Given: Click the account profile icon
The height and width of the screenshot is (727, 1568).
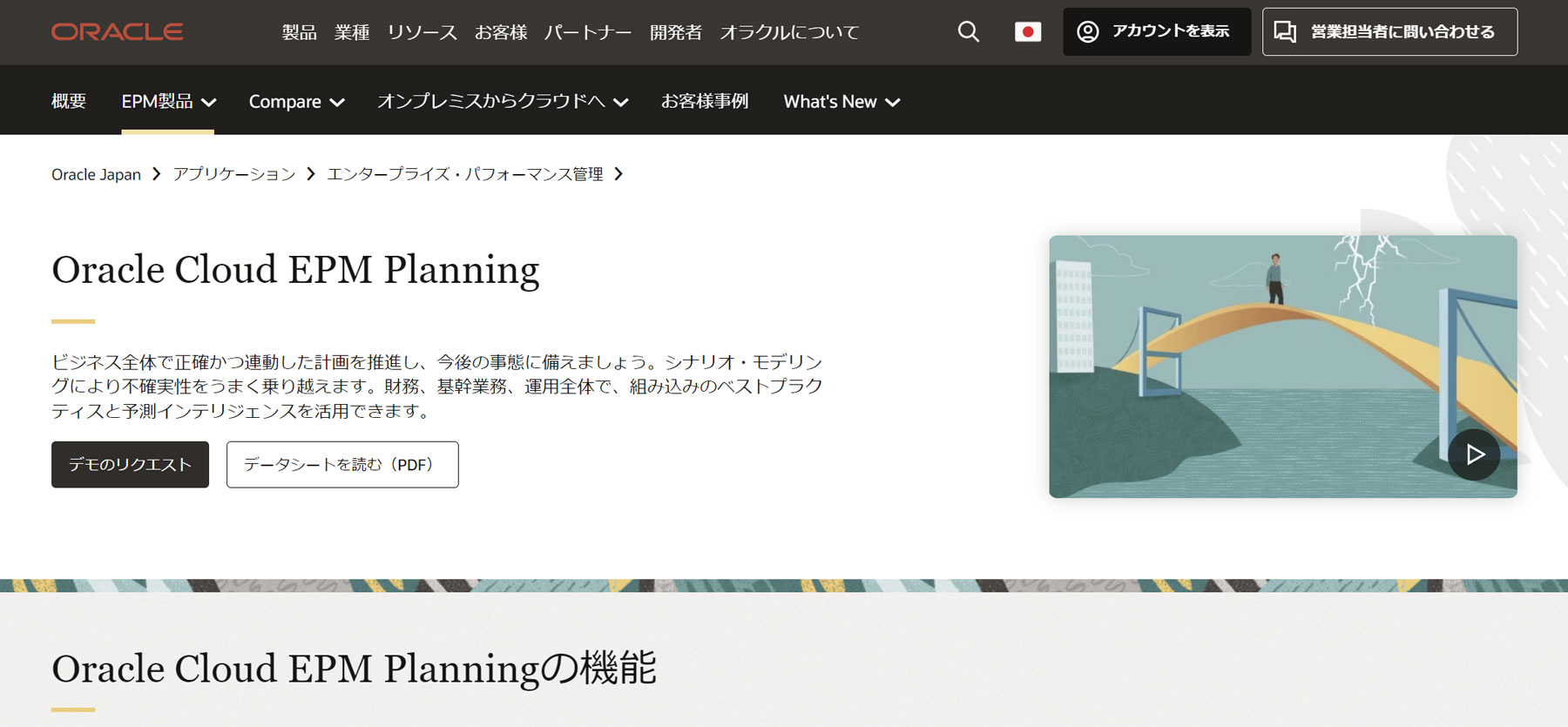Looking at the screenshot, I should pyautogui.click(x=1088, y=32).
